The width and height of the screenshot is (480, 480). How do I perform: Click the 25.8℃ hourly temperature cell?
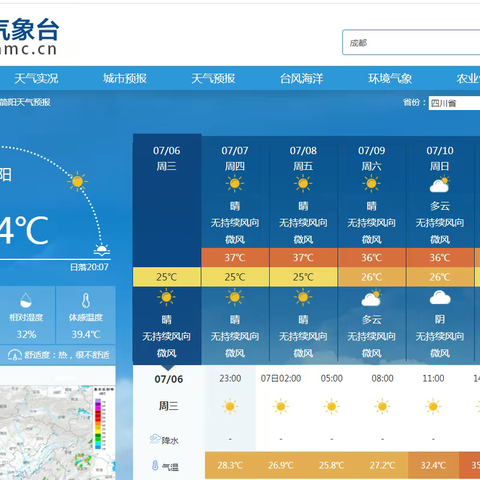[x=331, y=465]
